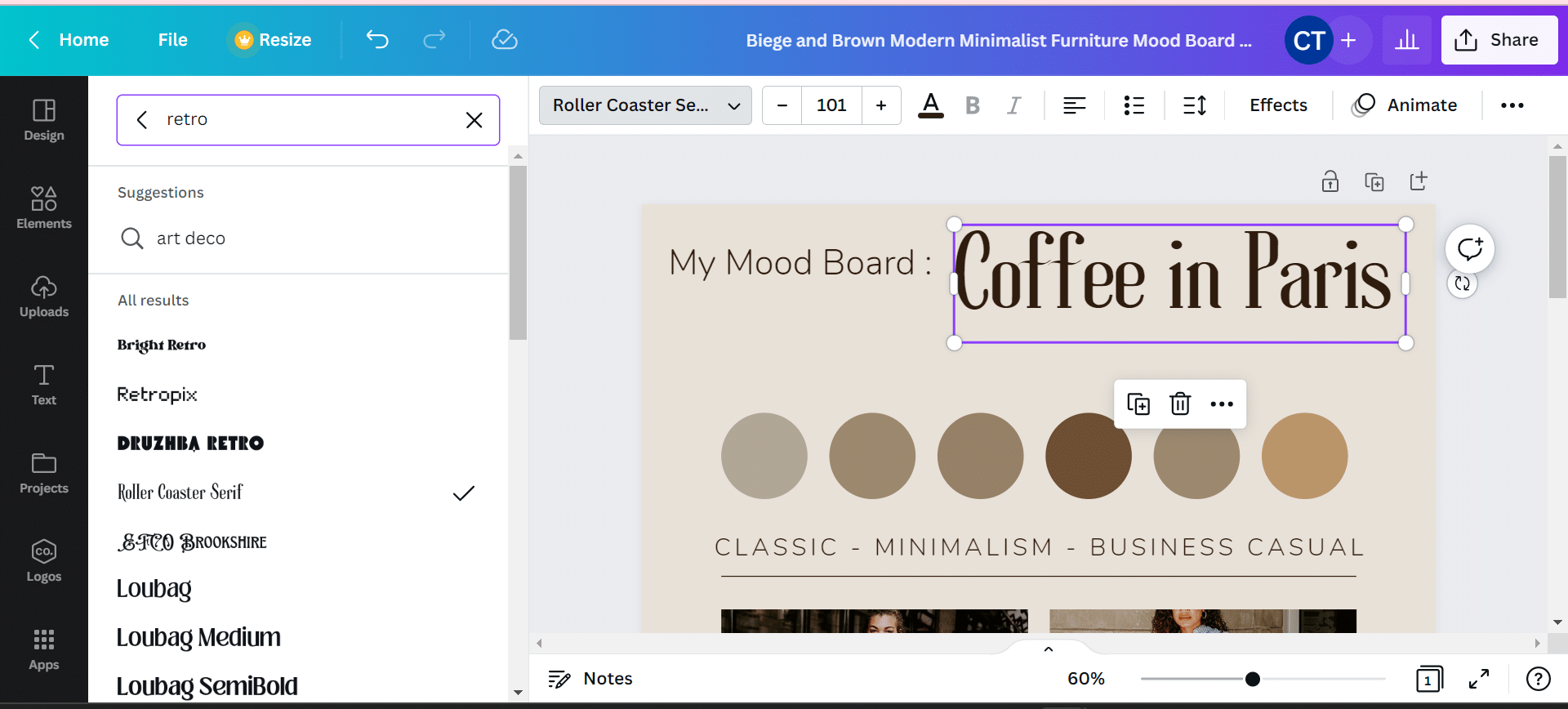
Task: Open the Effects panel
Action: 1278,105
